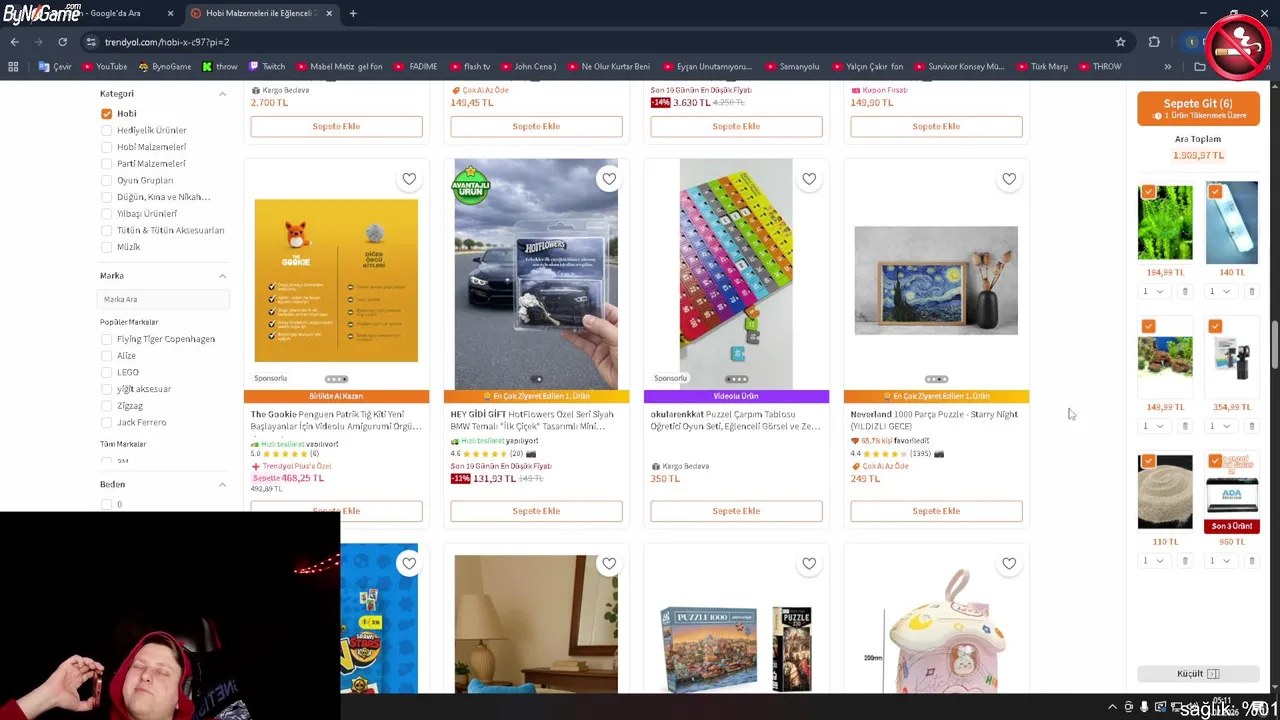Open the Starry Night puzzle image
Image resolution: width=1280 pixels, height=720 pixels.
[x=936, y=280]
